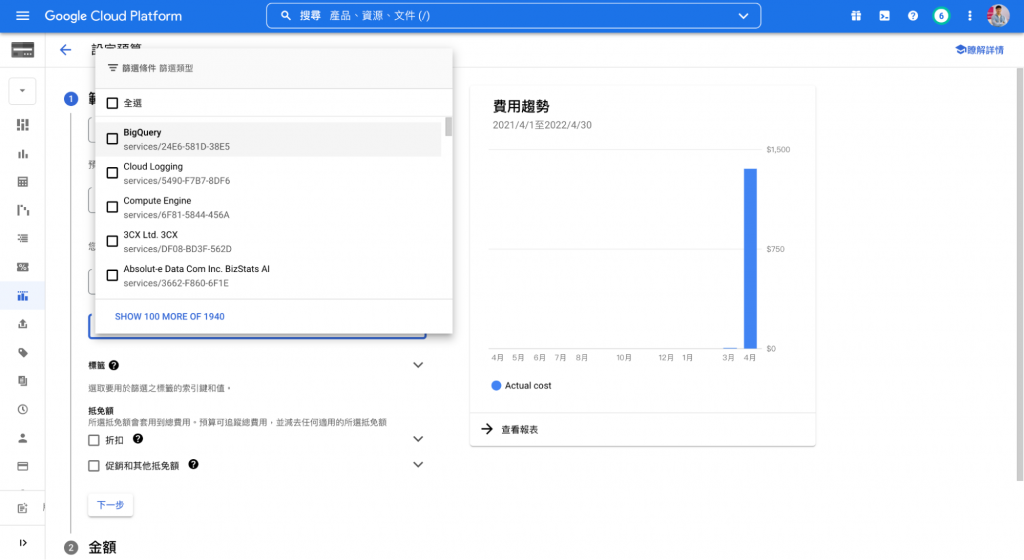Screen dimensions: 1024x560
Task: Open the percent discount analysis icon
Action: [23, 267]
